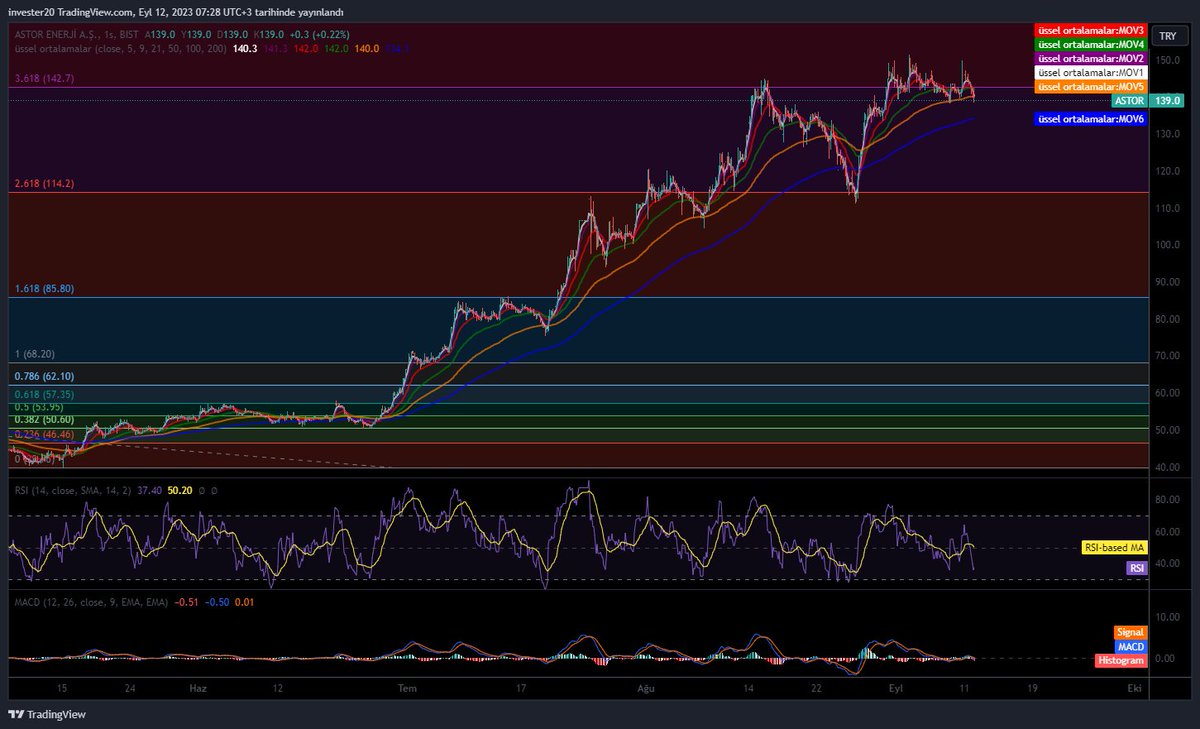1200x729 pixels.
Task: Select the üssel ortalamalar:MOV6 blue label
Action: [1090, 119]
